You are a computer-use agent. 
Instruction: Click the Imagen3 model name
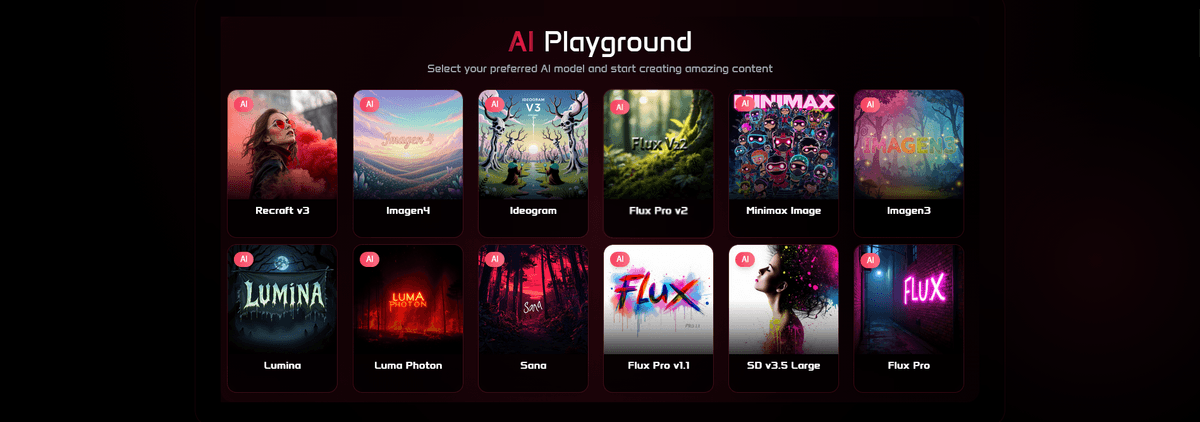point(909,211)
